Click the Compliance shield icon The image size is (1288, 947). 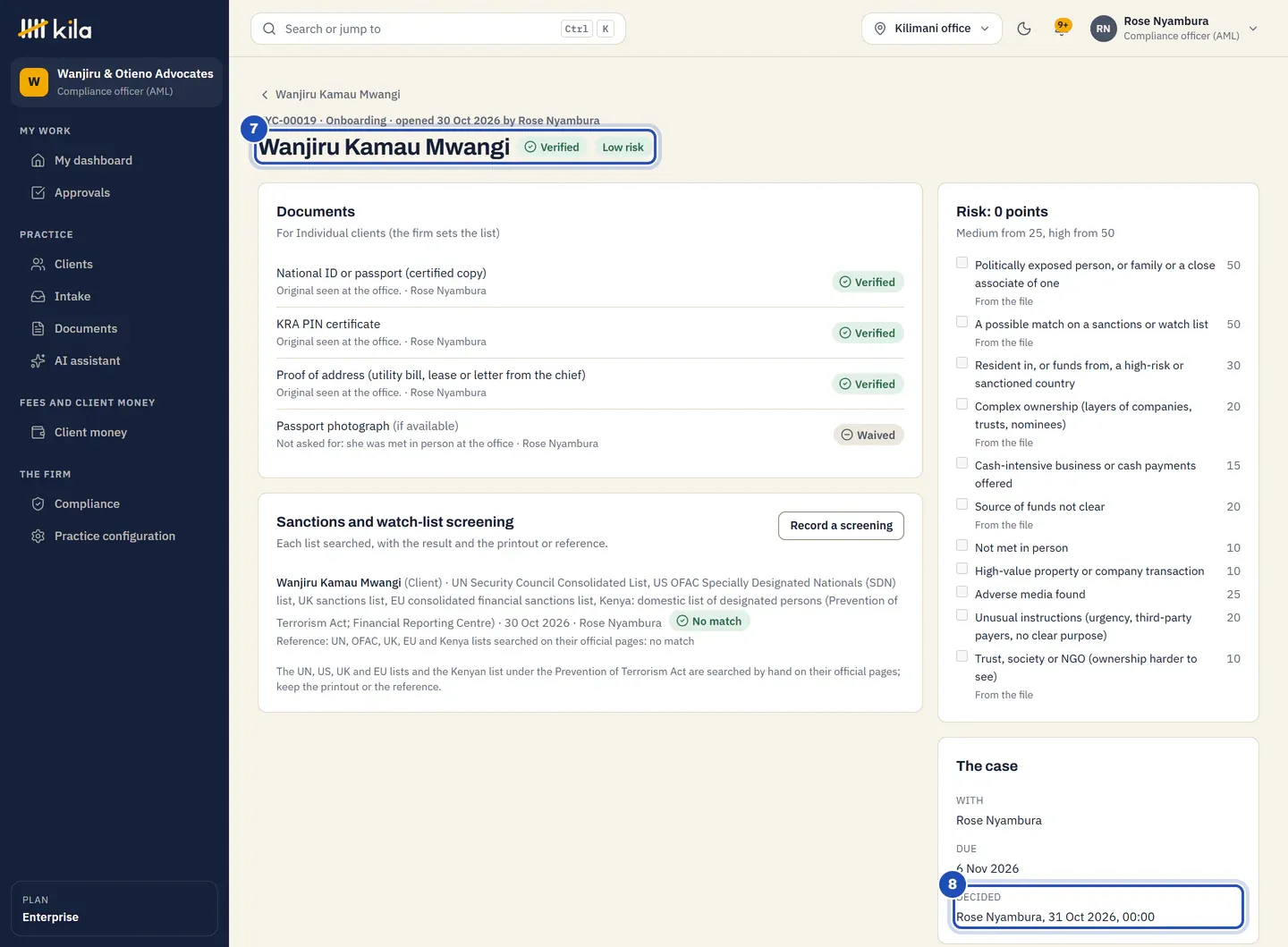pyautogui.click(x=38, y=503)
